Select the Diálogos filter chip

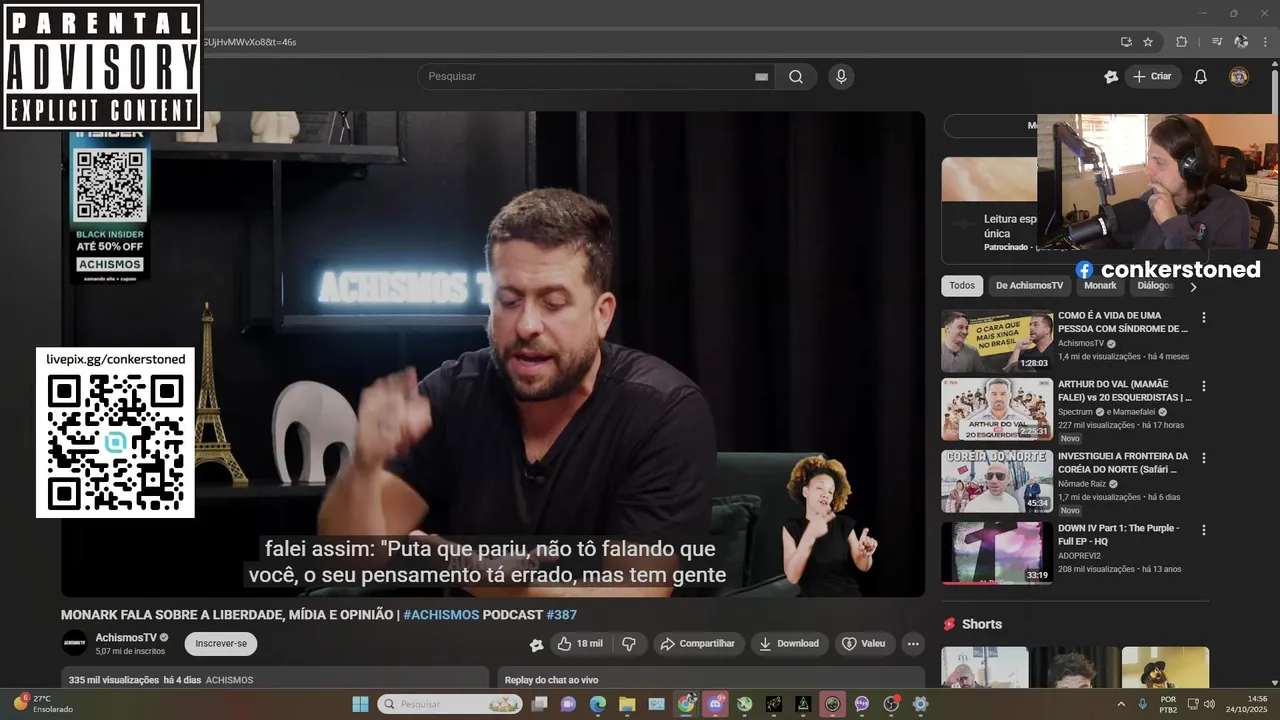pyautogui.click(x=1155, y=286)
